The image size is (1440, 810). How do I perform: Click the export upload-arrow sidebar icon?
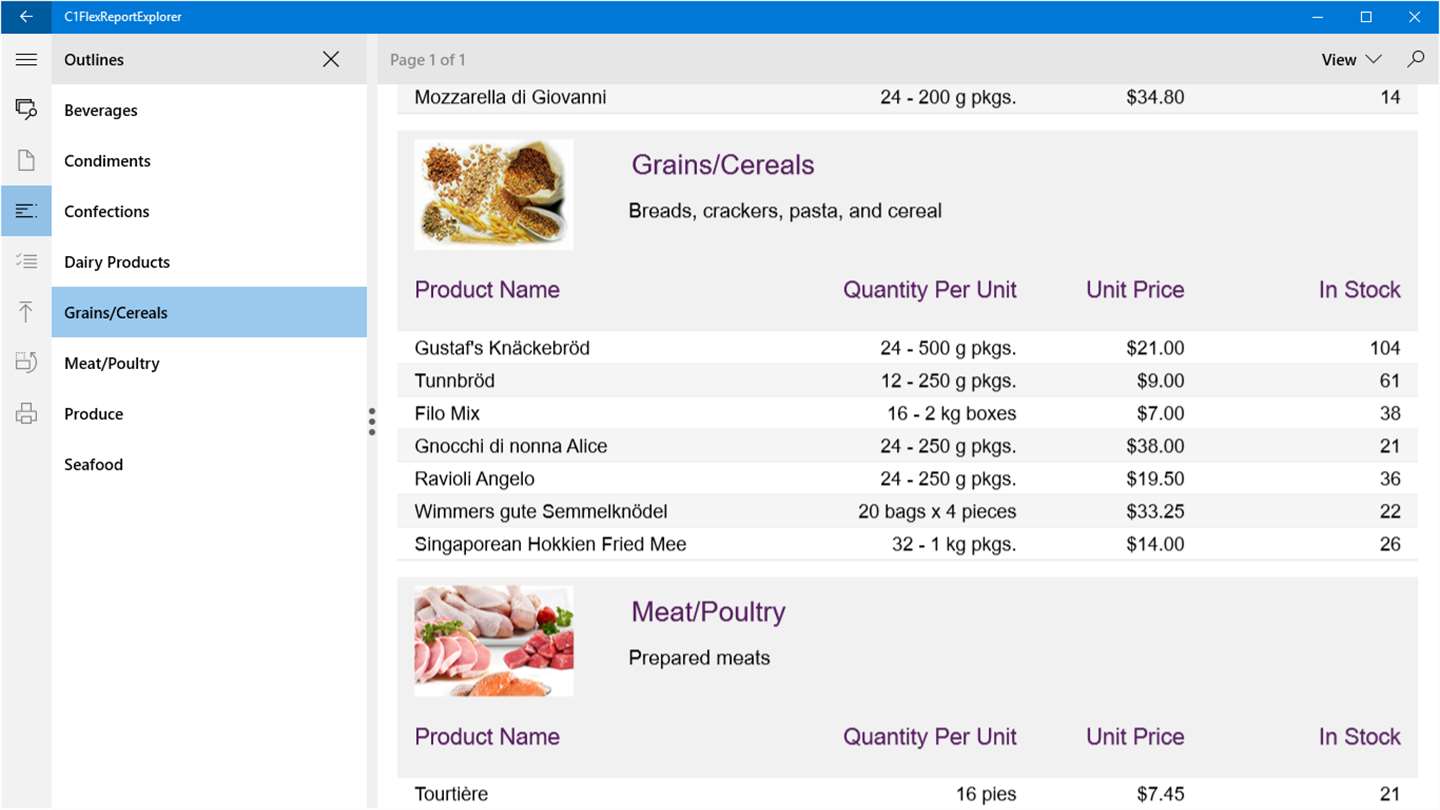tap(26, 312)
